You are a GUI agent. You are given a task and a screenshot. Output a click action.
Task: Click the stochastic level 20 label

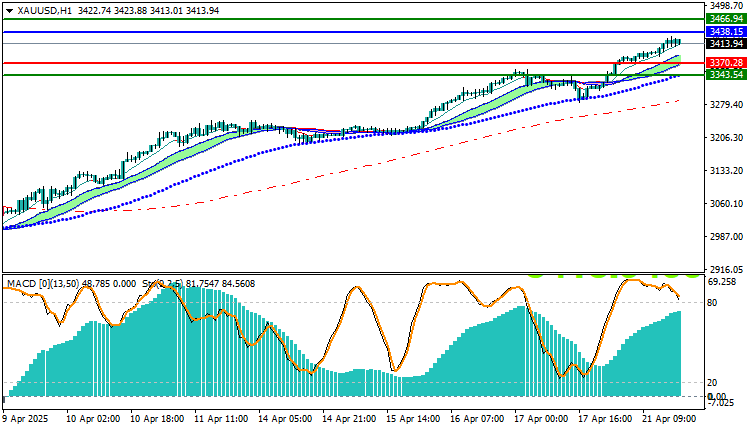click(712, 382)
